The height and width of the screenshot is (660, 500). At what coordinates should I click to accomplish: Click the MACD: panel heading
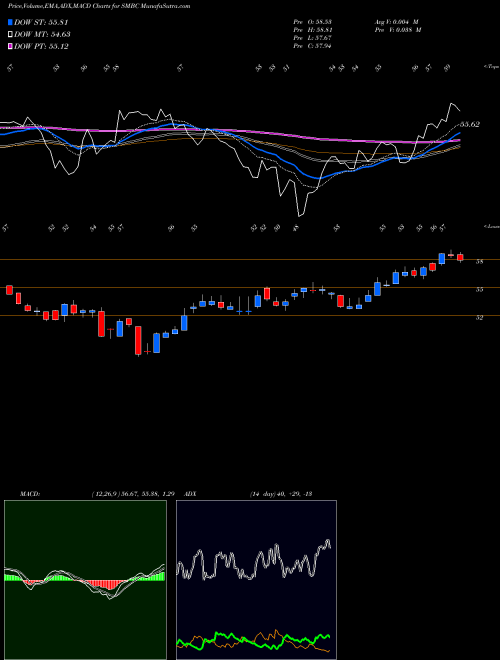click(x=30, y=494)
